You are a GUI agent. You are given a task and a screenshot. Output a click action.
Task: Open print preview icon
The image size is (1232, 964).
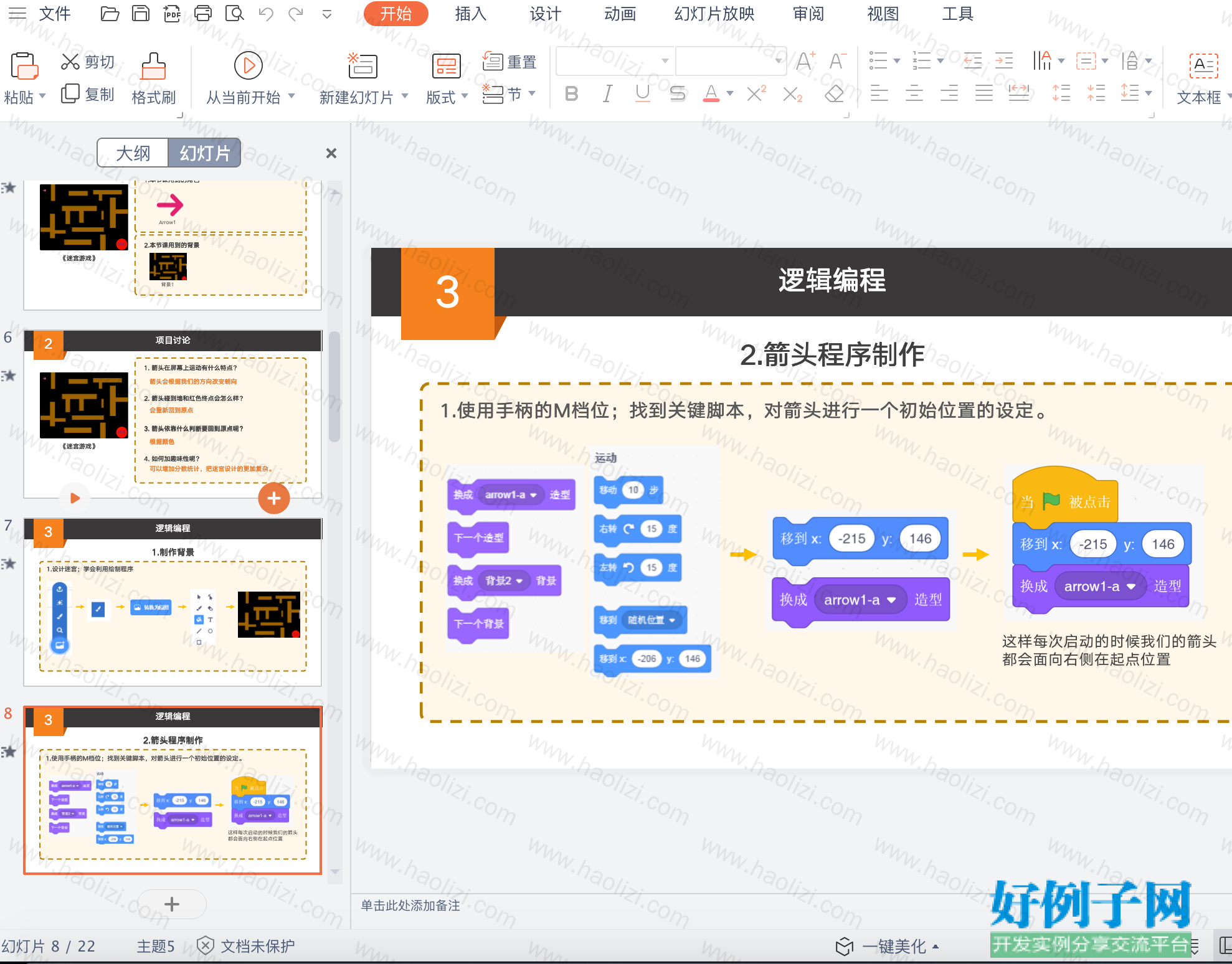(x=234, y=14)
